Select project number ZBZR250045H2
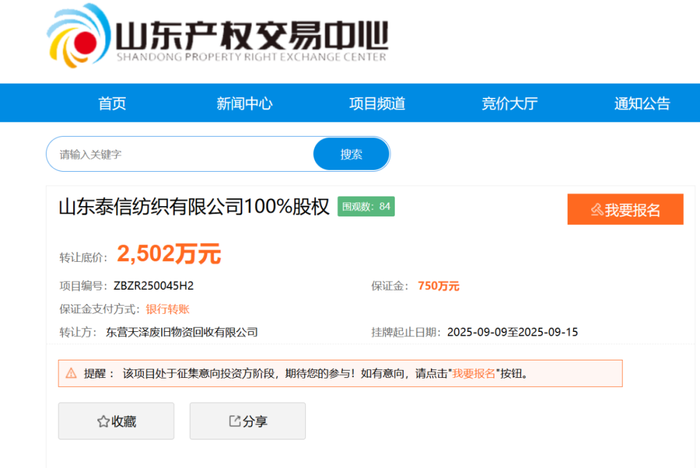The height and width of the screenshot is (468, 700). pyautogui.click(x=154, y=286)
